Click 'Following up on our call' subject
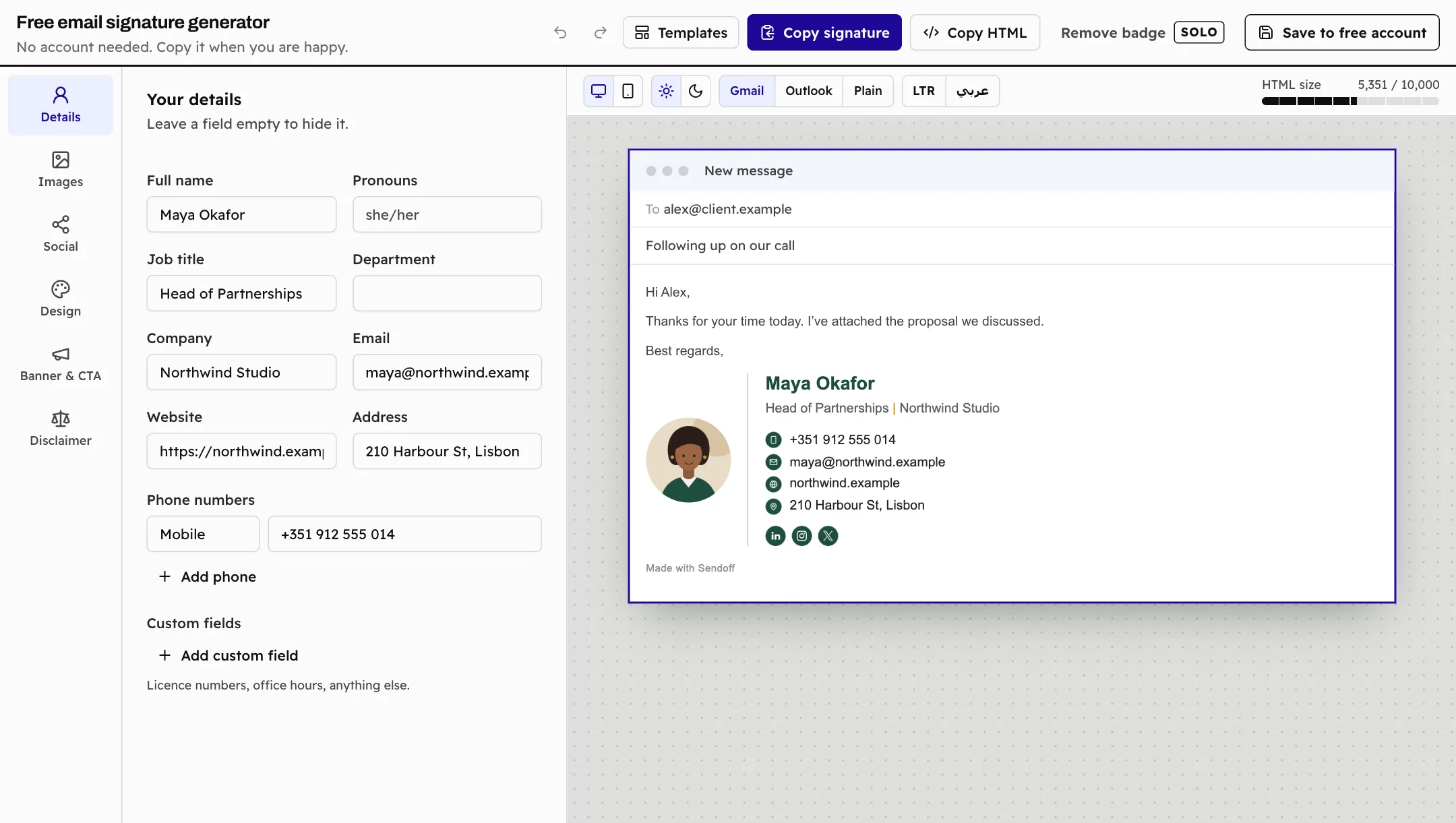Image resolution: width=1456 pixels, height=823 pixels. 720,245
